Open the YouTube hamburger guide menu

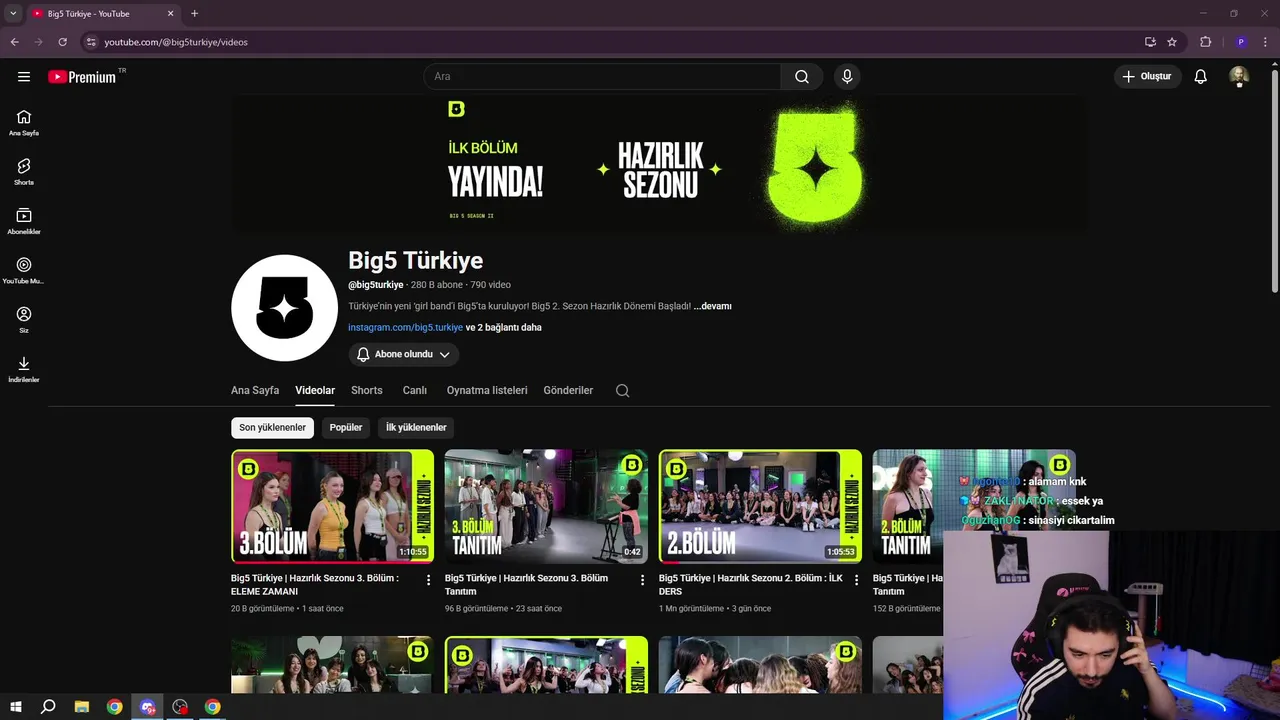(x=24, y=77)
